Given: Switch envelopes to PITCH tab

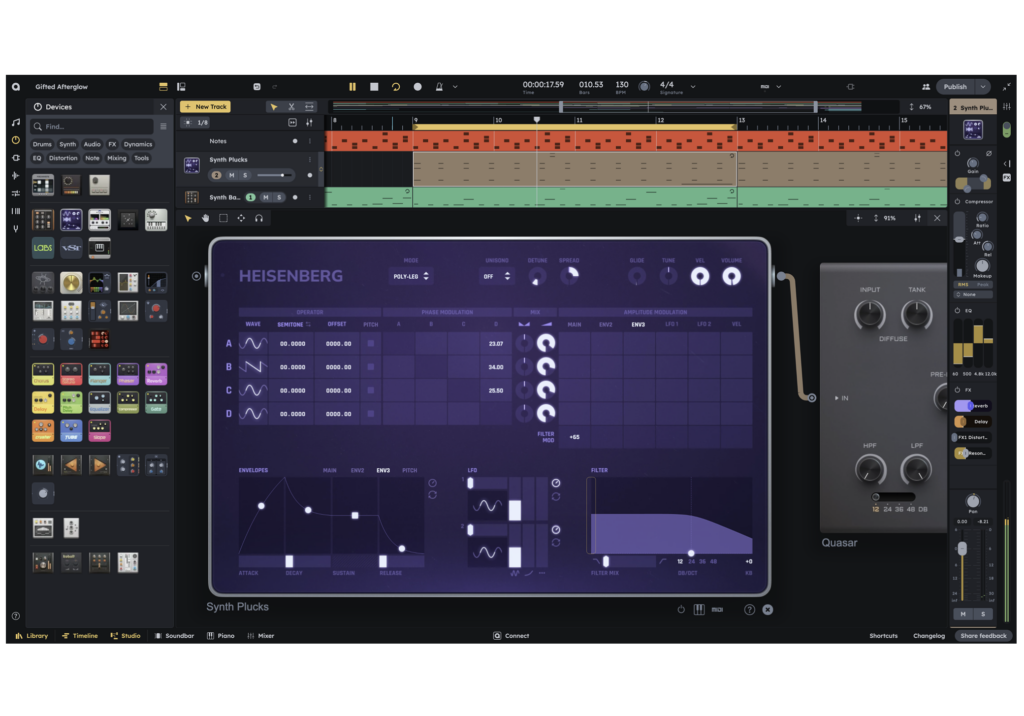Looking at the screenshot, I should (x=409, y=470).
